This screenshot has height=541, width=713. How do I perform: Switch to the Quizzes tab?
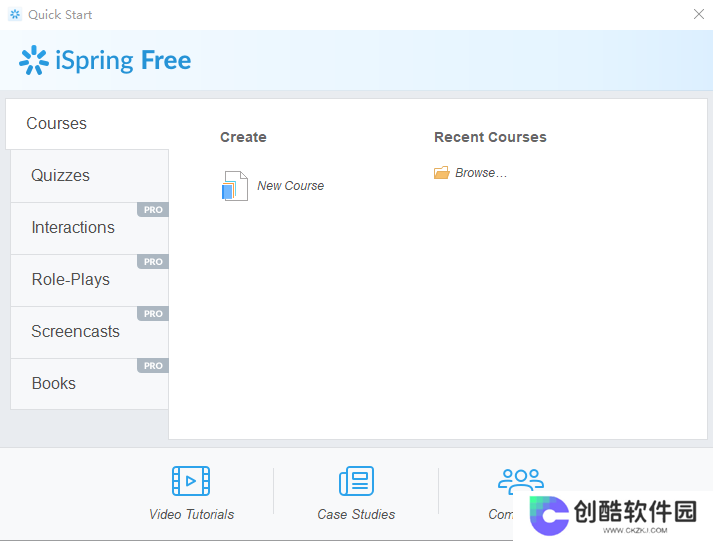[x=90, y=176]
